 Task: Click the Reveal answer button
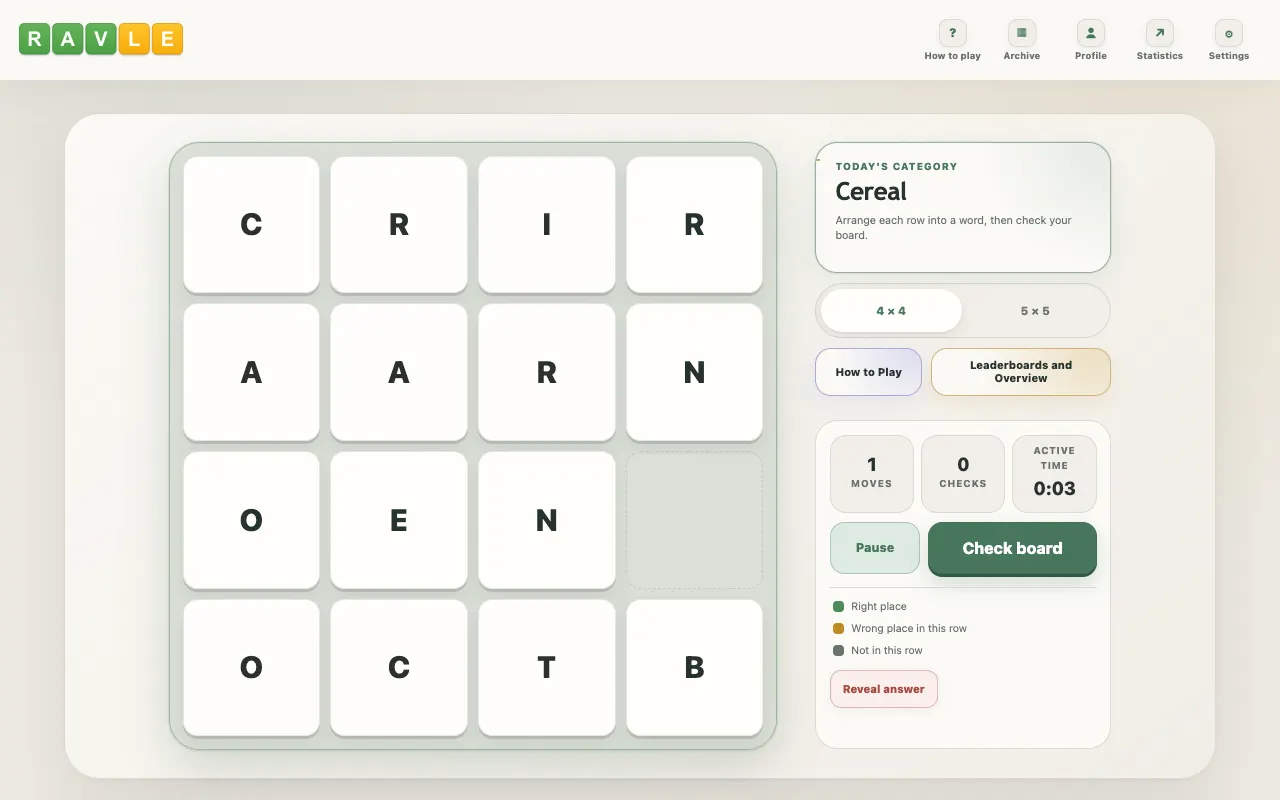click(884, 689)
